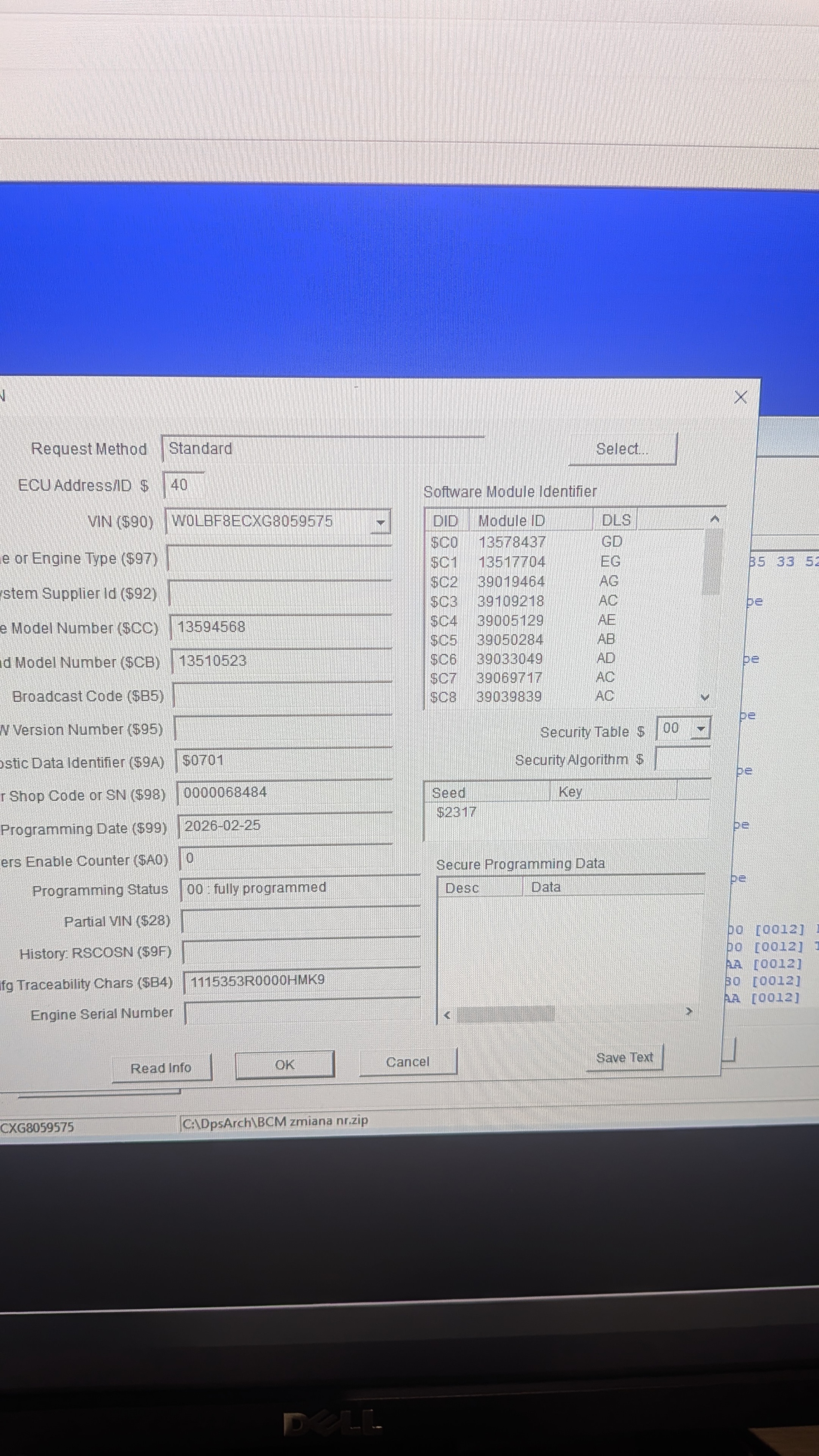Click the Security Algorithm field
819x1456 pixels.
pyautogui.click(x=682, y=759)
